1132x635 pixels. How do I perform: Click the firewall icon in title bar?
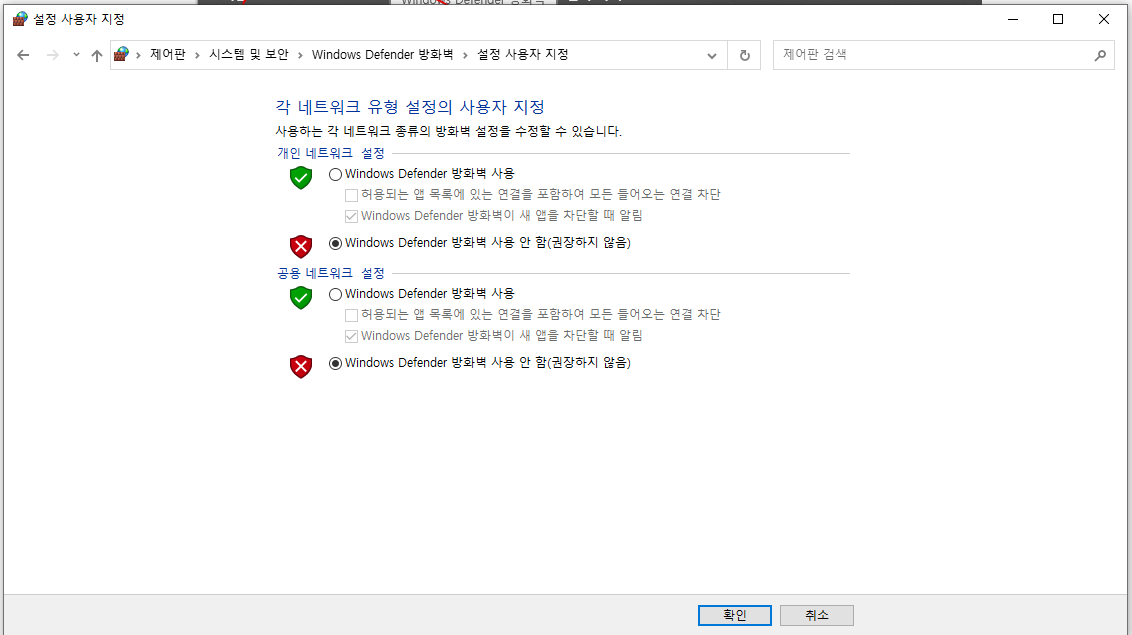19,19
